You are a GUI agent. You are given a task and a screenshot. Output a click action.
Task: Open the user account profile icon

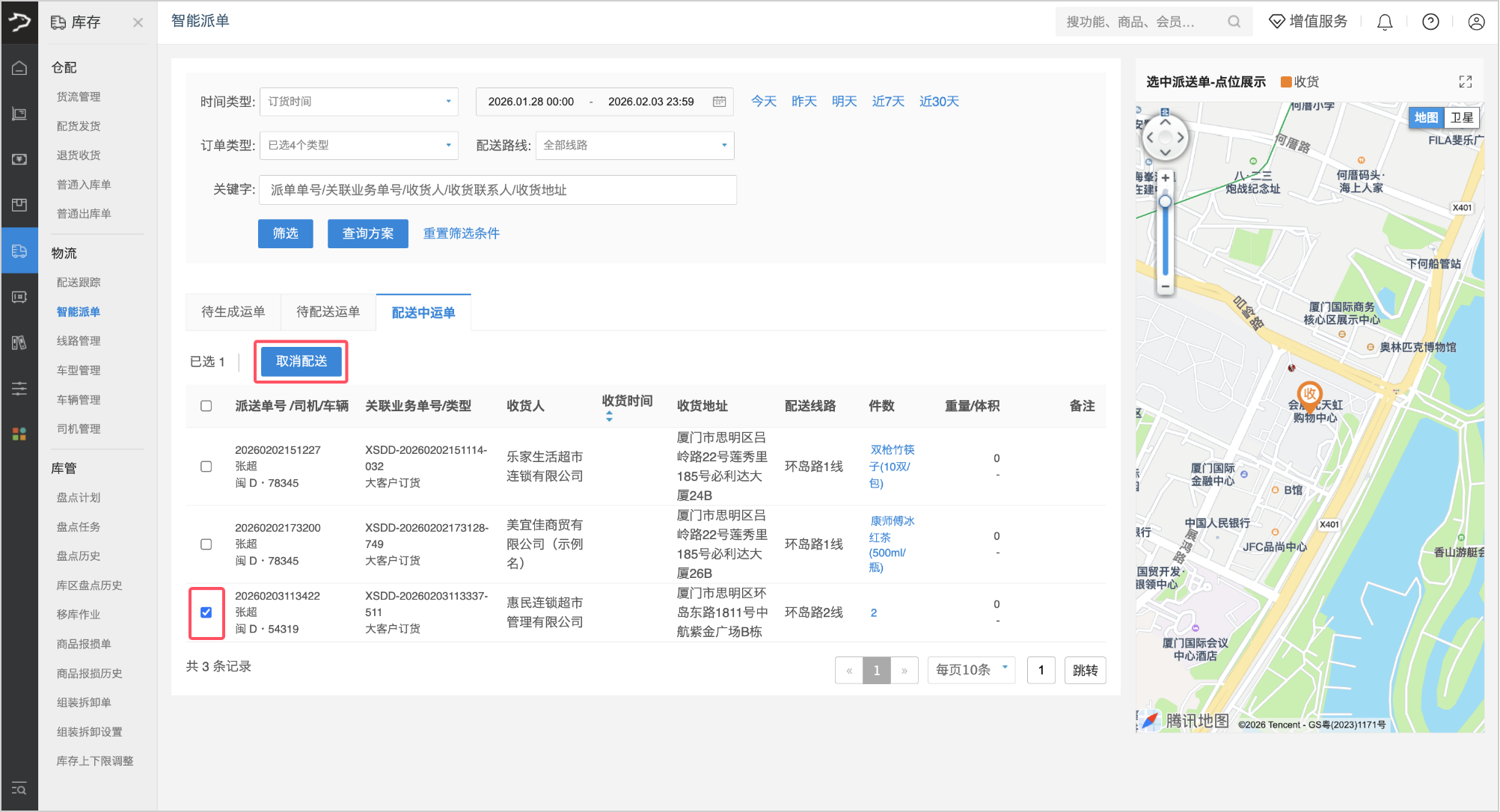[x=1476, y=22]
